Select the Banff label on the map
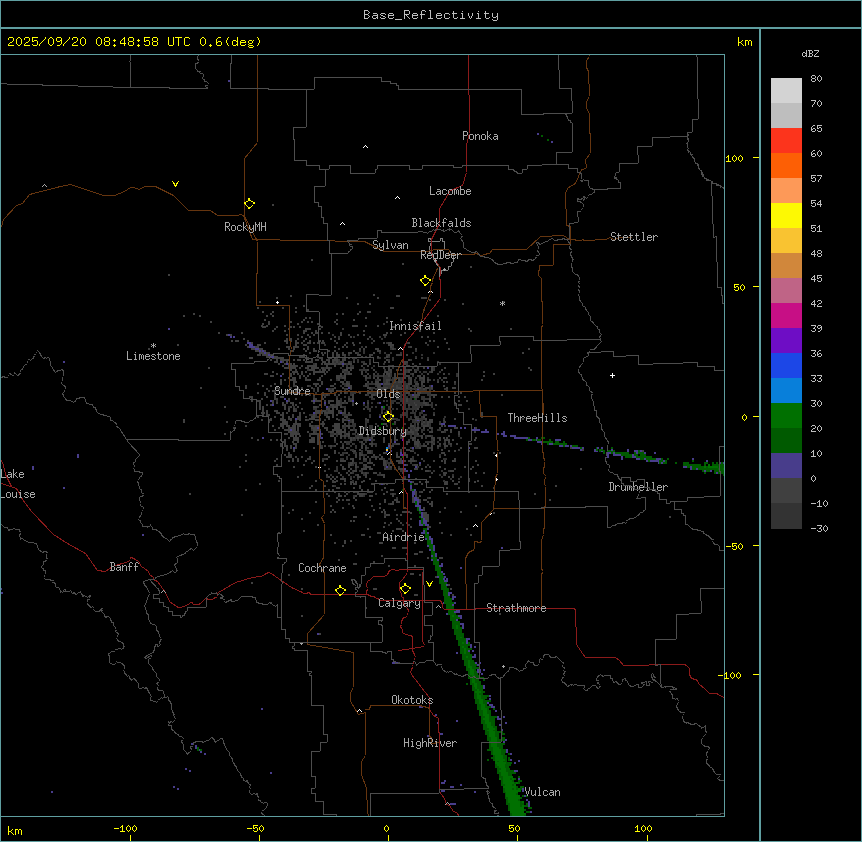 pos(124,567)
